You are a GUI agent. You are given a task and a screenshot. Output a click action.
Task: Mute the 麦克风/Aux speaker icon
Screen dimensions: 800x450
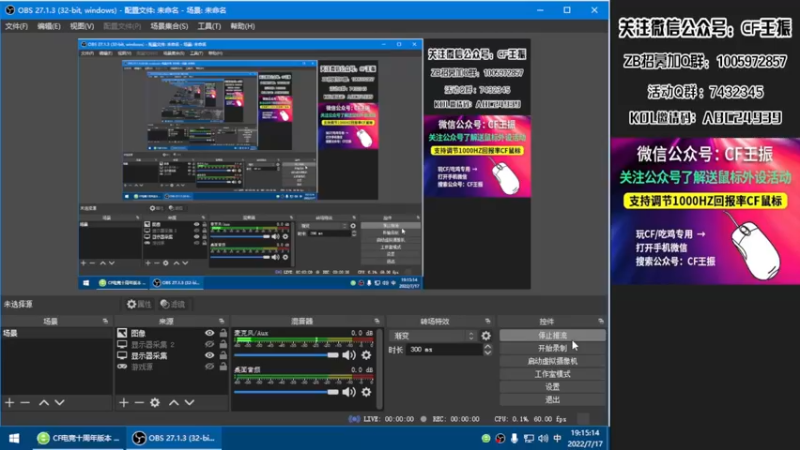[x=349, y=355]
